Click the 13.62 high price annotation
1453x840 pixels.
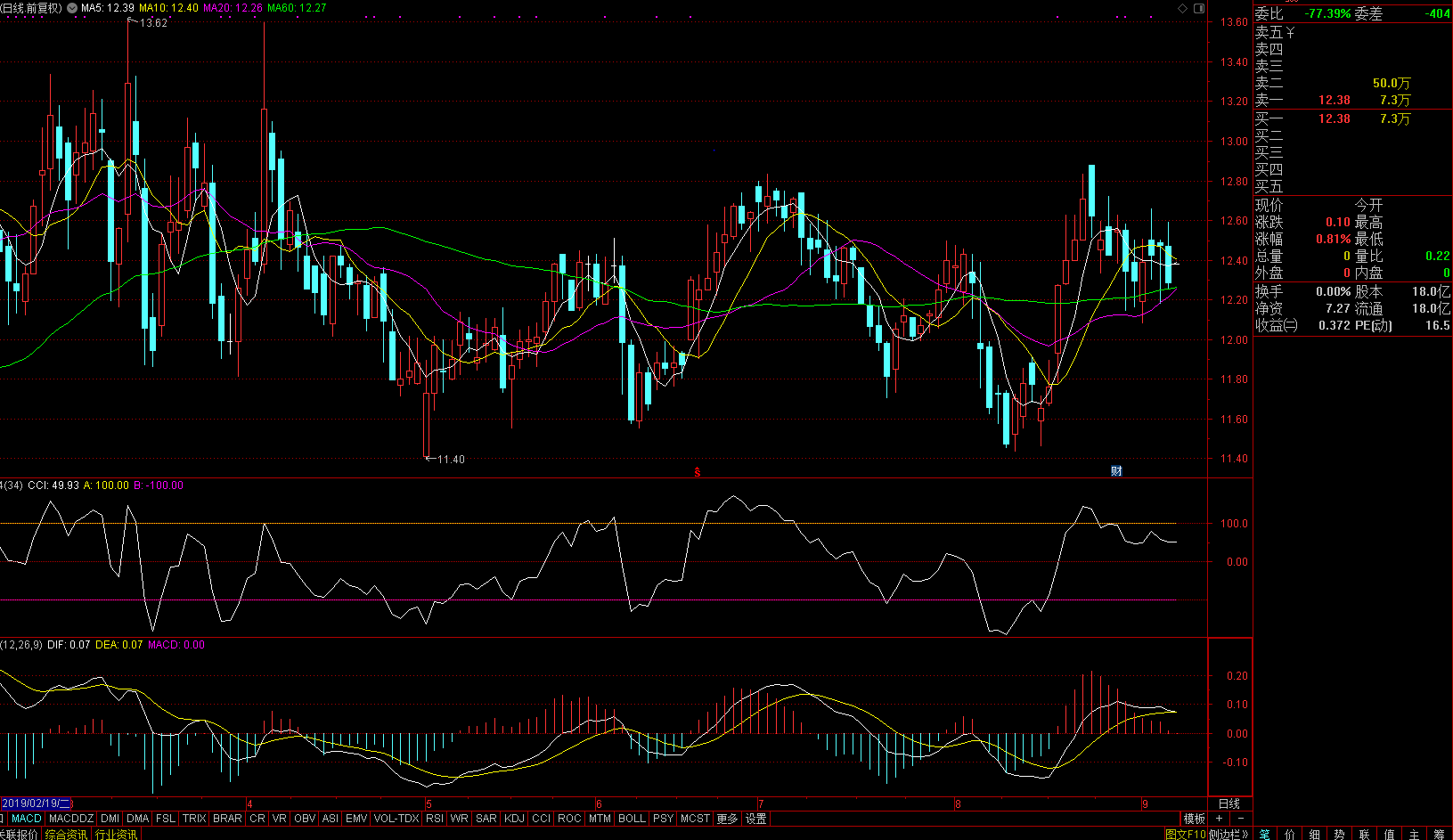153,23
